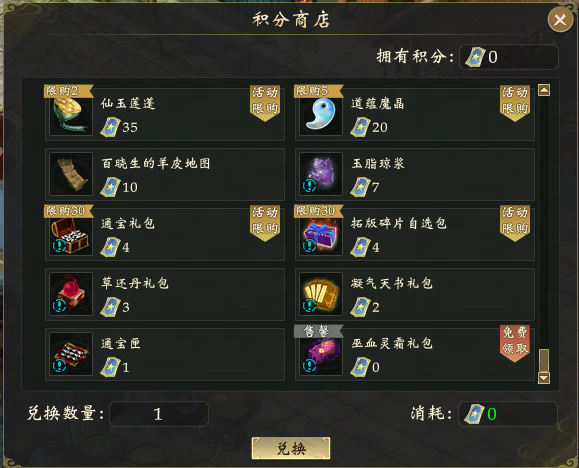Click the scrollbar down arrow
Screen dimensions: 579x468
pos(544,378)
